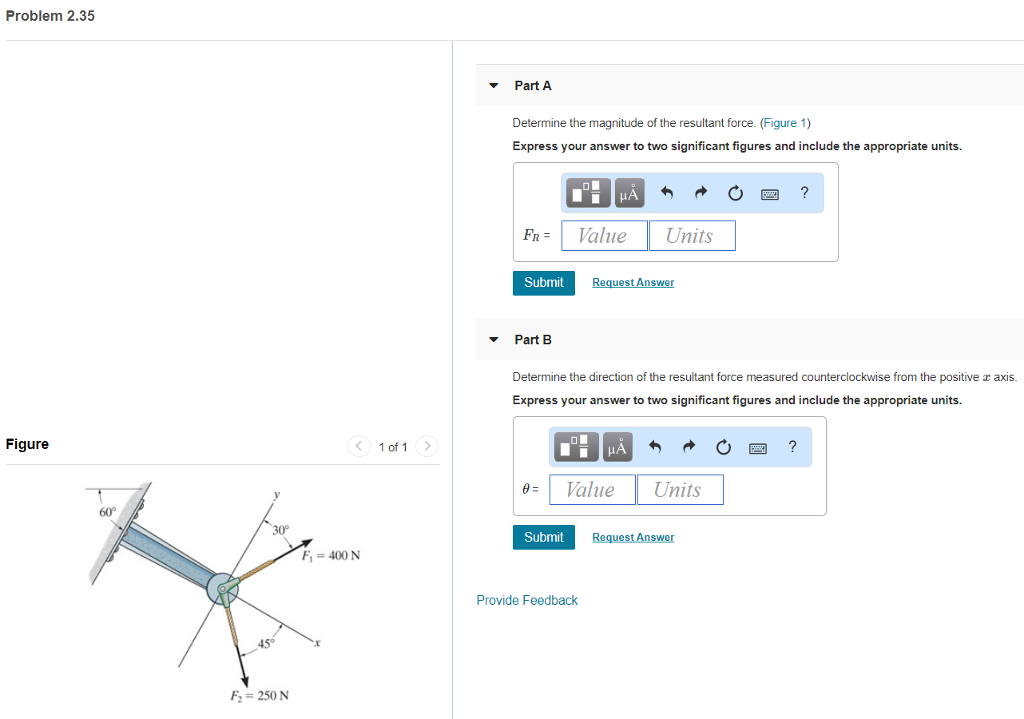Open Request Answer for Part A

coord(632,283)
